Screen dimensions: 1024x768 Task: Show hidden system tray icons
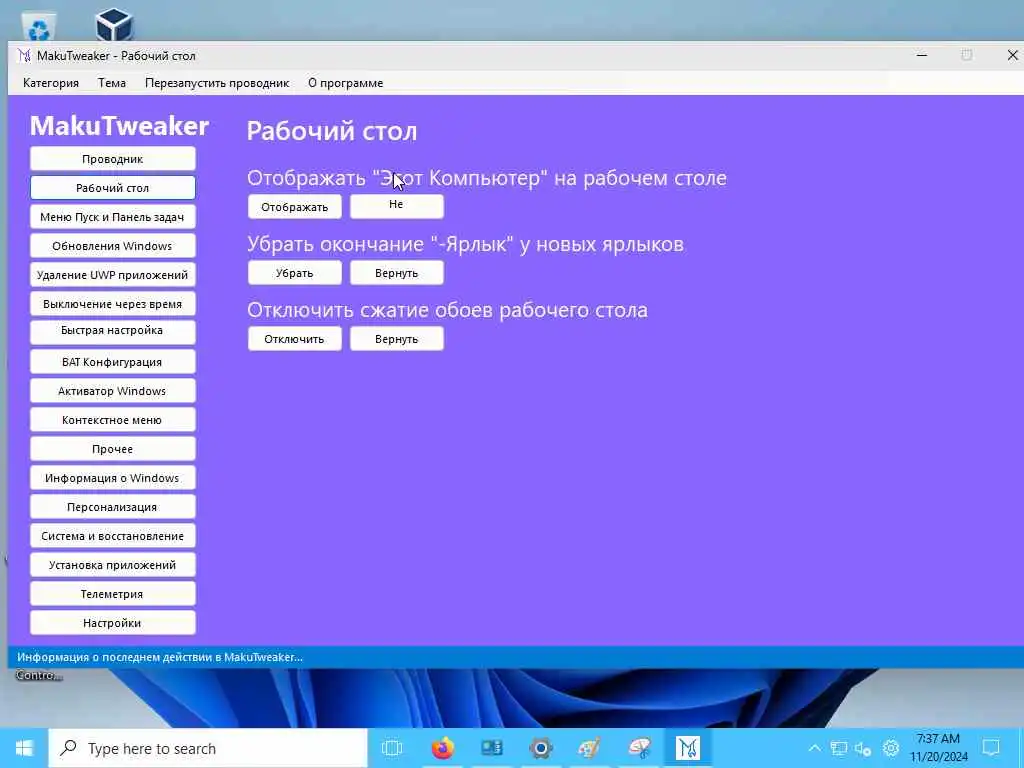[814, 748]
